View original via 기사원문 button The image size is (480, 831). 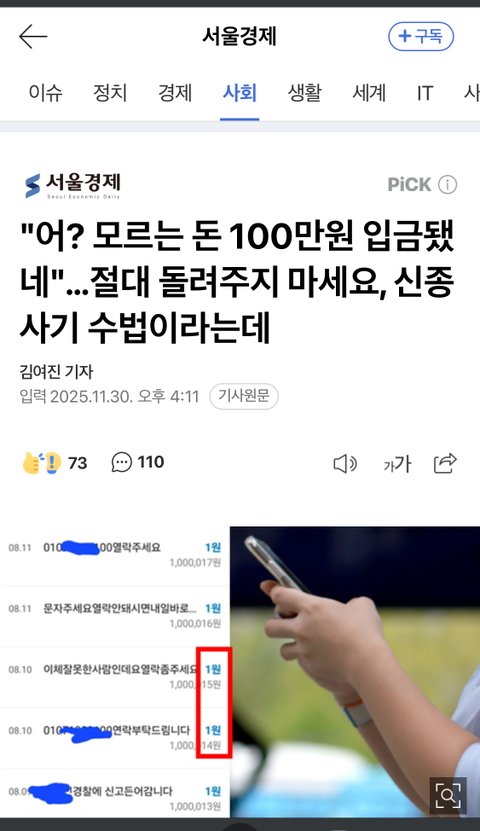[244, 396]
